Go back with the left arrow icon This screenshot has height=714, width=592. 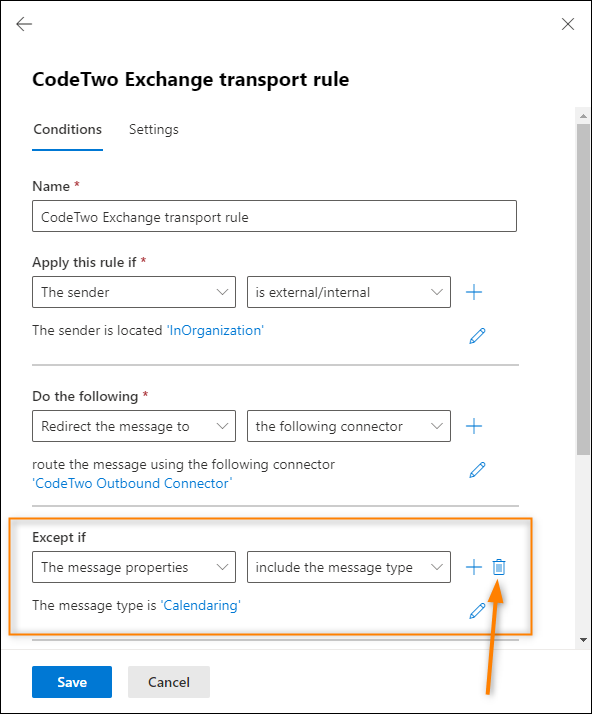[24, 24]
